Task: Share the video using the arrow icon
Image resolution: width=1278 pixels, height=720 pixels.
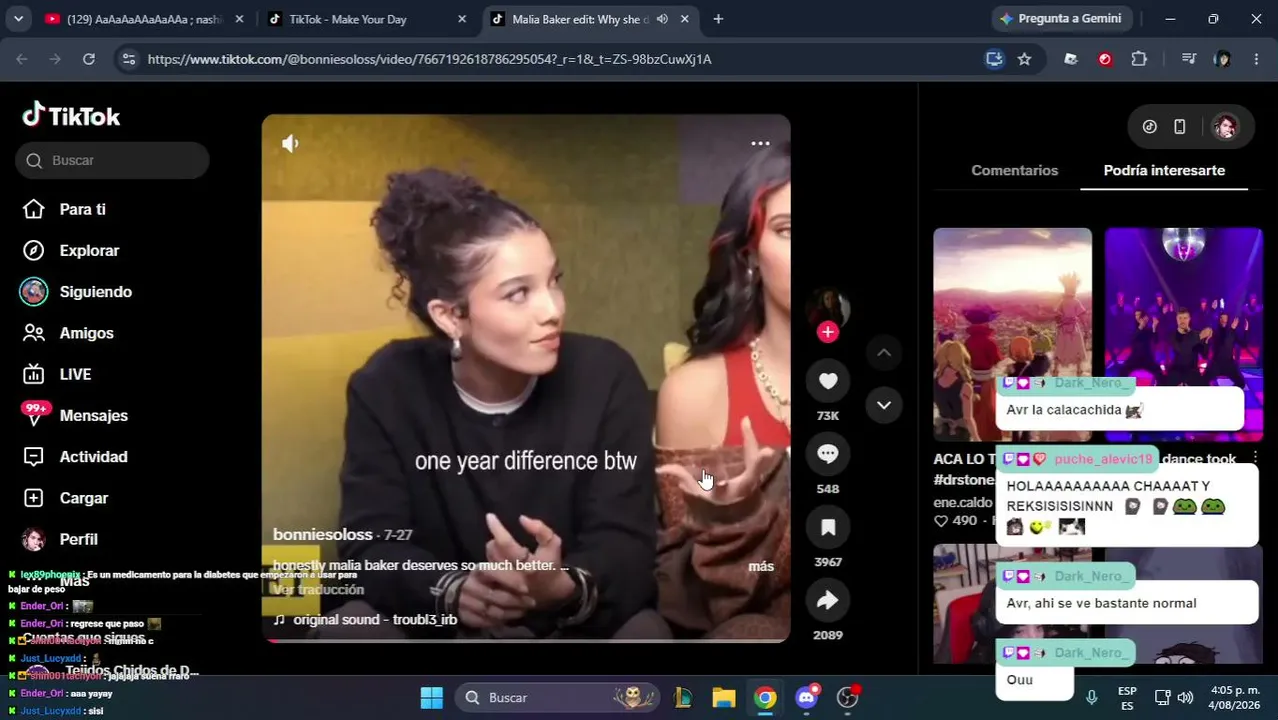Action: pos(828,600)
